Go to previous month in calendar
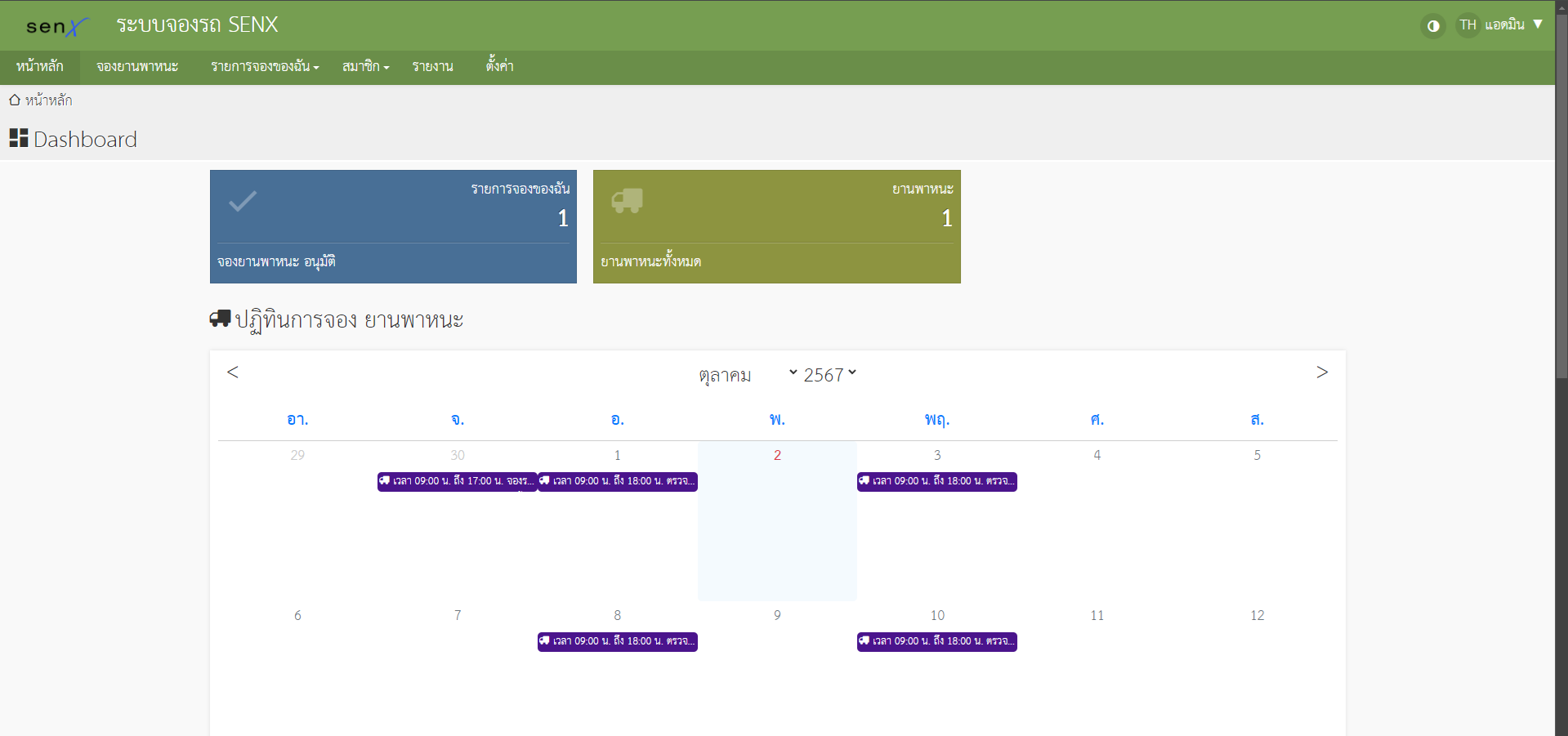The height and width of the screenshot is (736, 1568). point(233,372)
